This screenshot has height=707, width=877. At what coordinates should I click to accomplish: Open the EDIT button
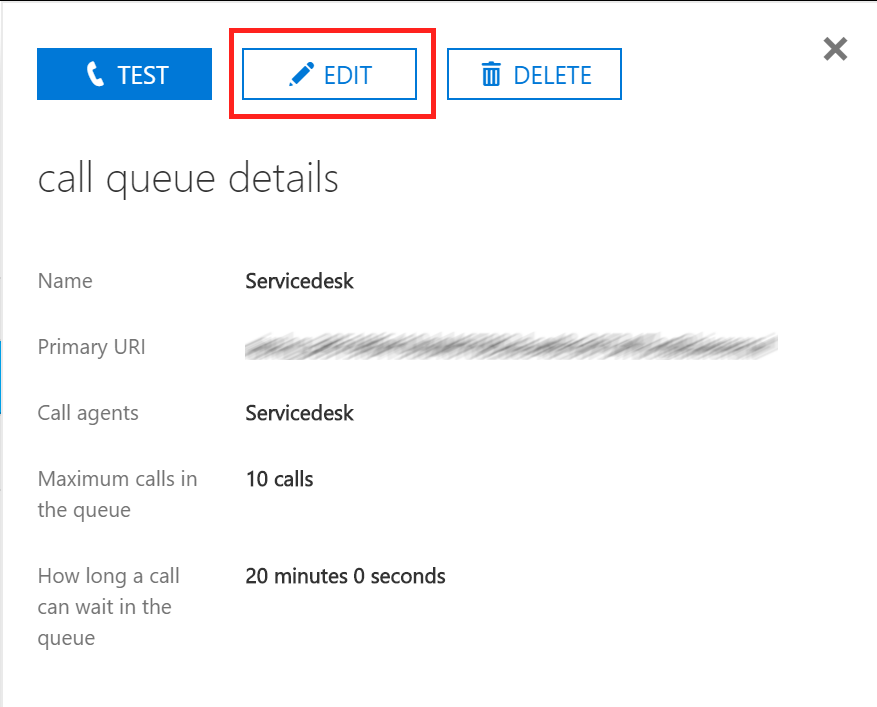pyautogui.click(x=329, y=74)
